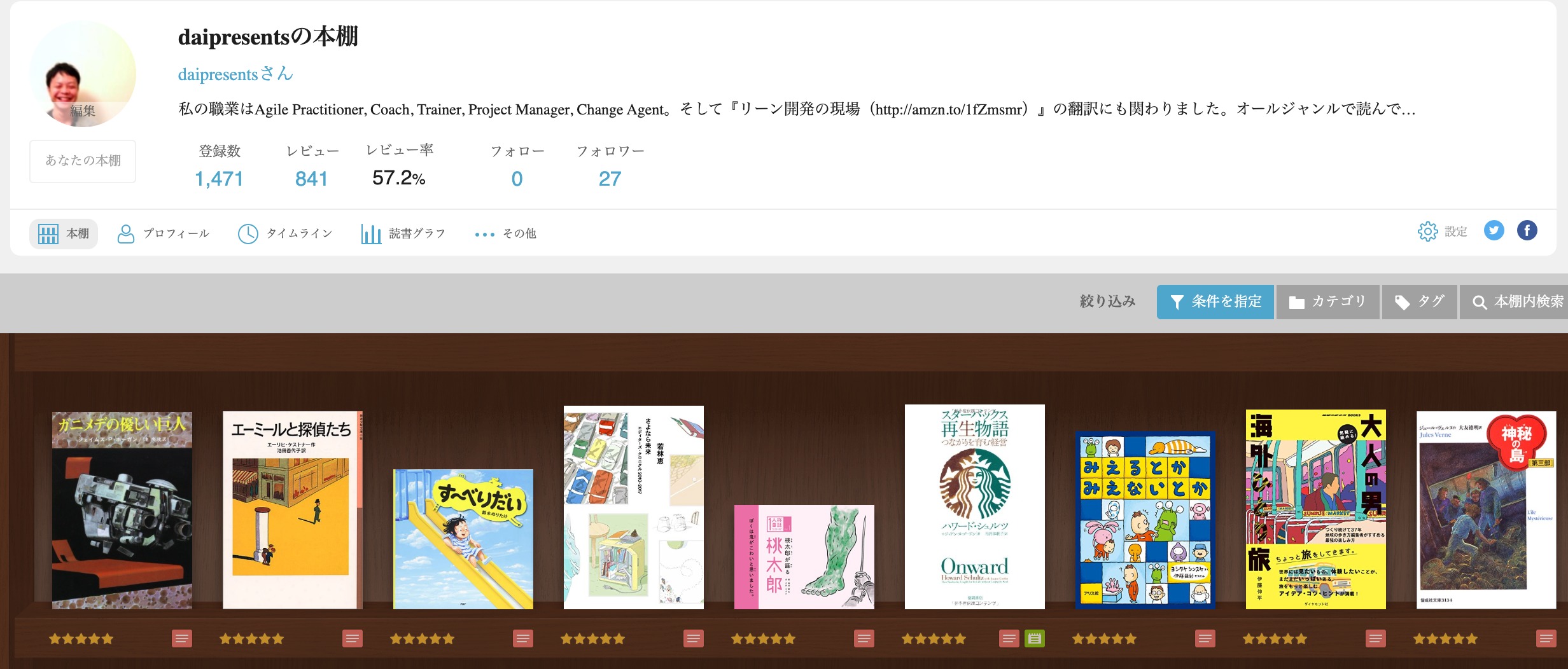Open review icon under ガニメデの優しい巨人
The height and width of the screenshot is (669, 1568).
pos(182,638)
